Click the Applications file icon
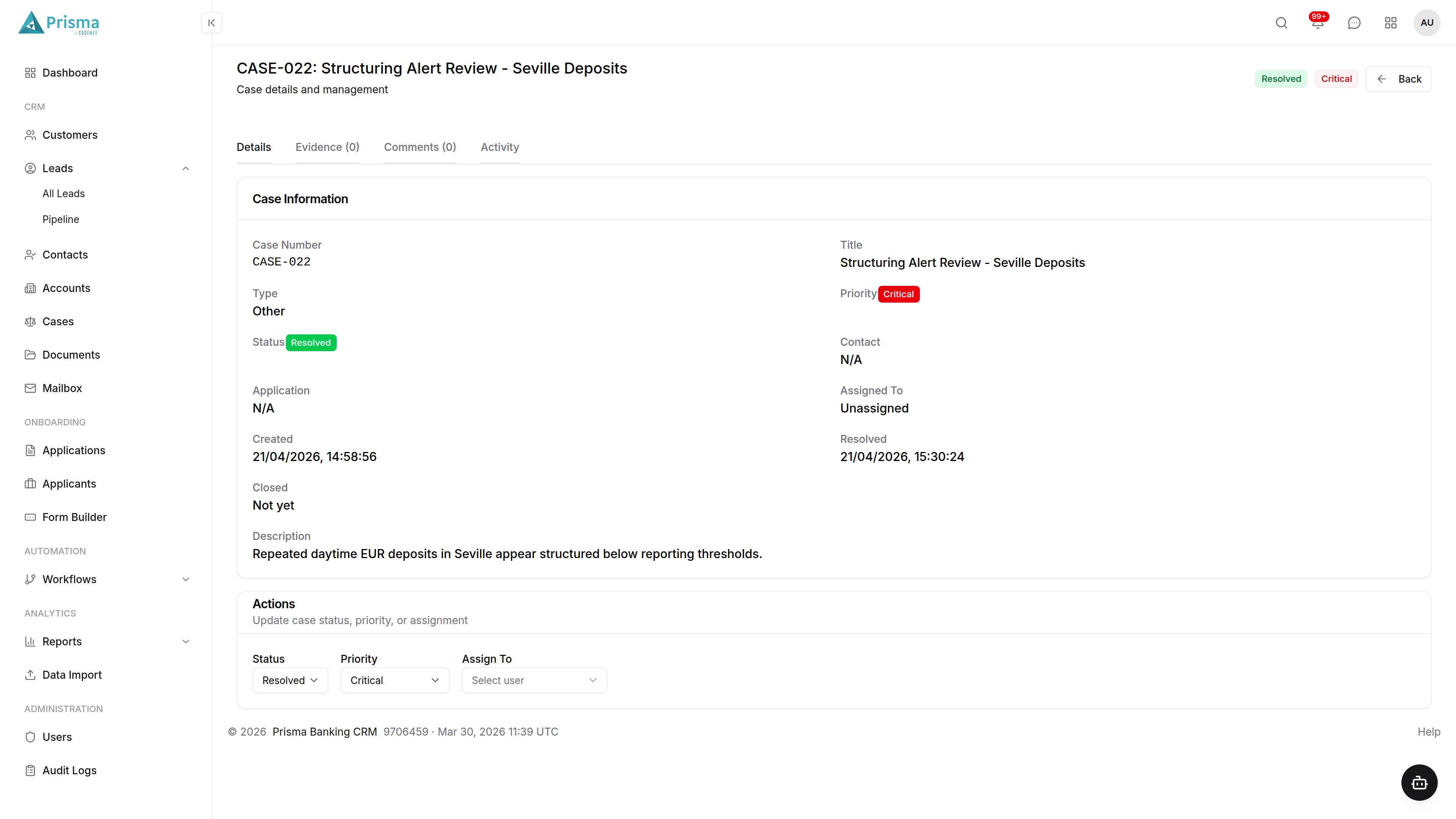Image resolution: width=1456 pixels, height=819 pixels. [x=30, y=450]
